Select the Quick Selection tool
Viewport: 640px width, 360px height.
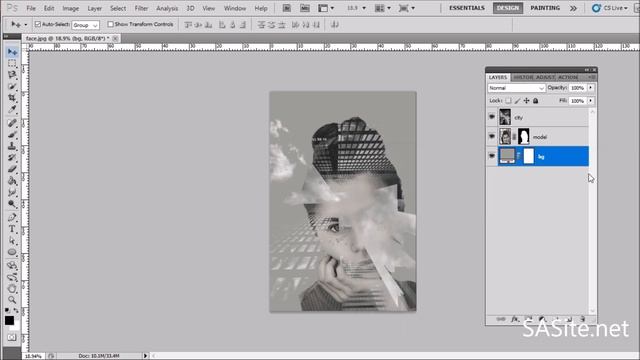click(12, 87)
